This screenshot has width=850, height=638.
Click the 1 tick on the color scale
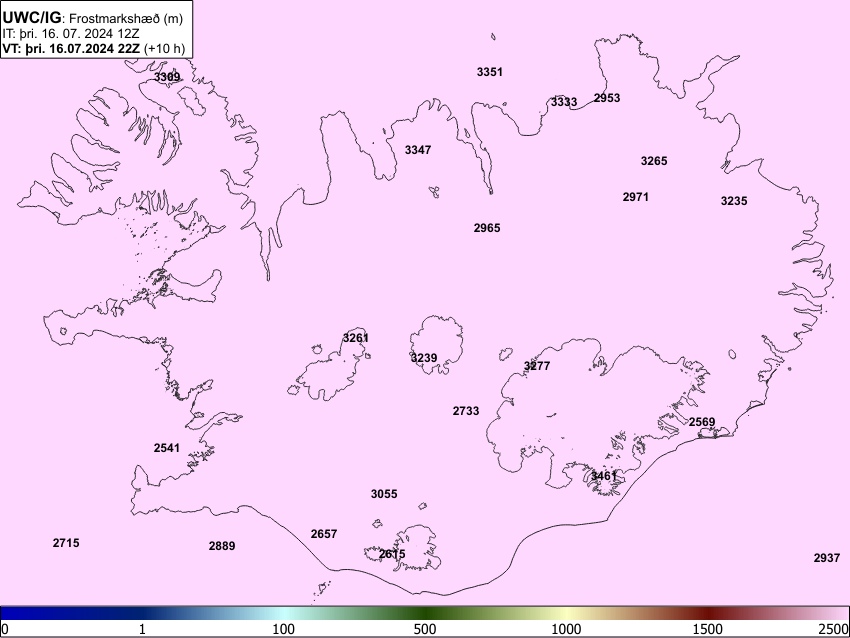(x=142, y=629)
